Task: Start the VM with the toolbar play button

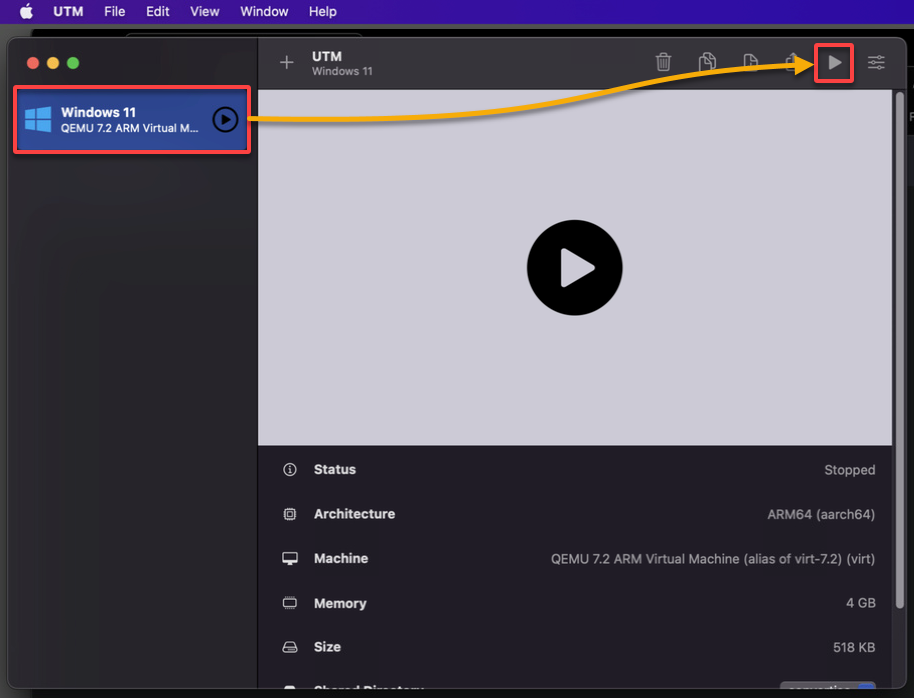Action: click(x=834, y=62)
